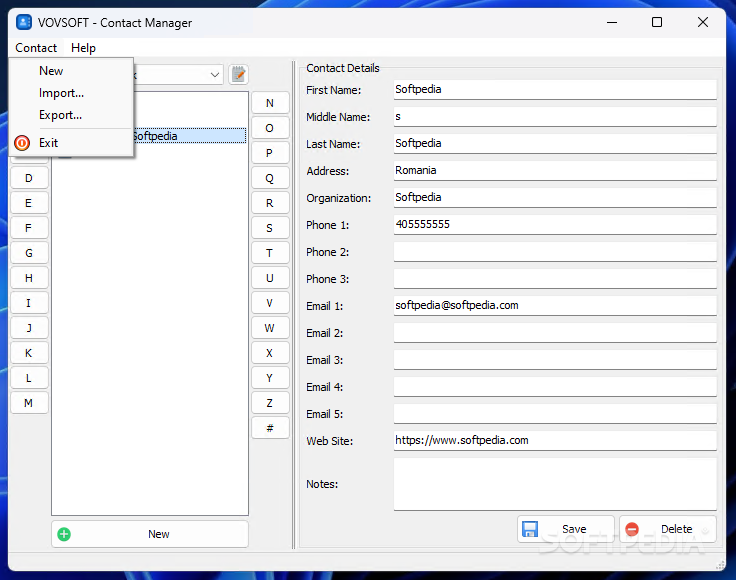Filter contacts by letter M
The height and width of the screenshot is (580, 736).
click(29, 403)
